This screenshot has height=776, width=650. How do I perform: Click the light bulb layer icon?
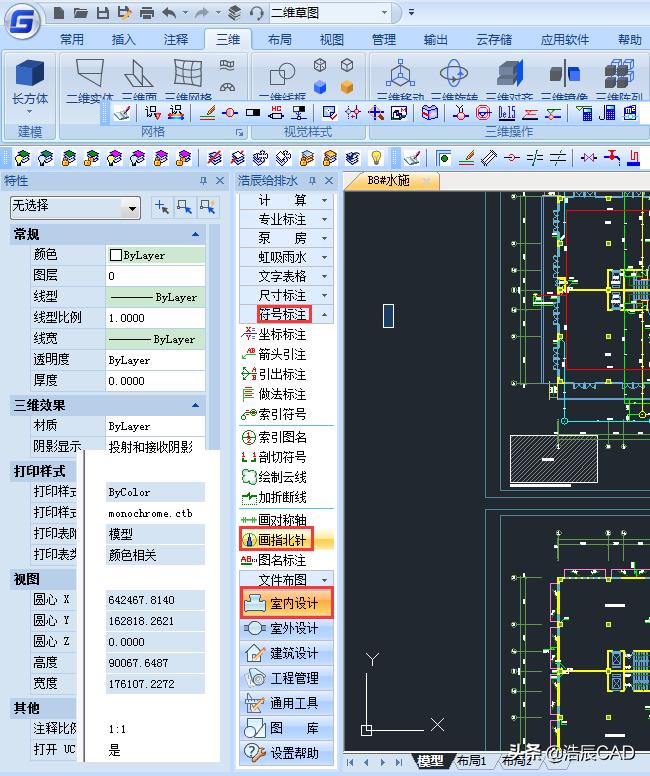(377, 158)
